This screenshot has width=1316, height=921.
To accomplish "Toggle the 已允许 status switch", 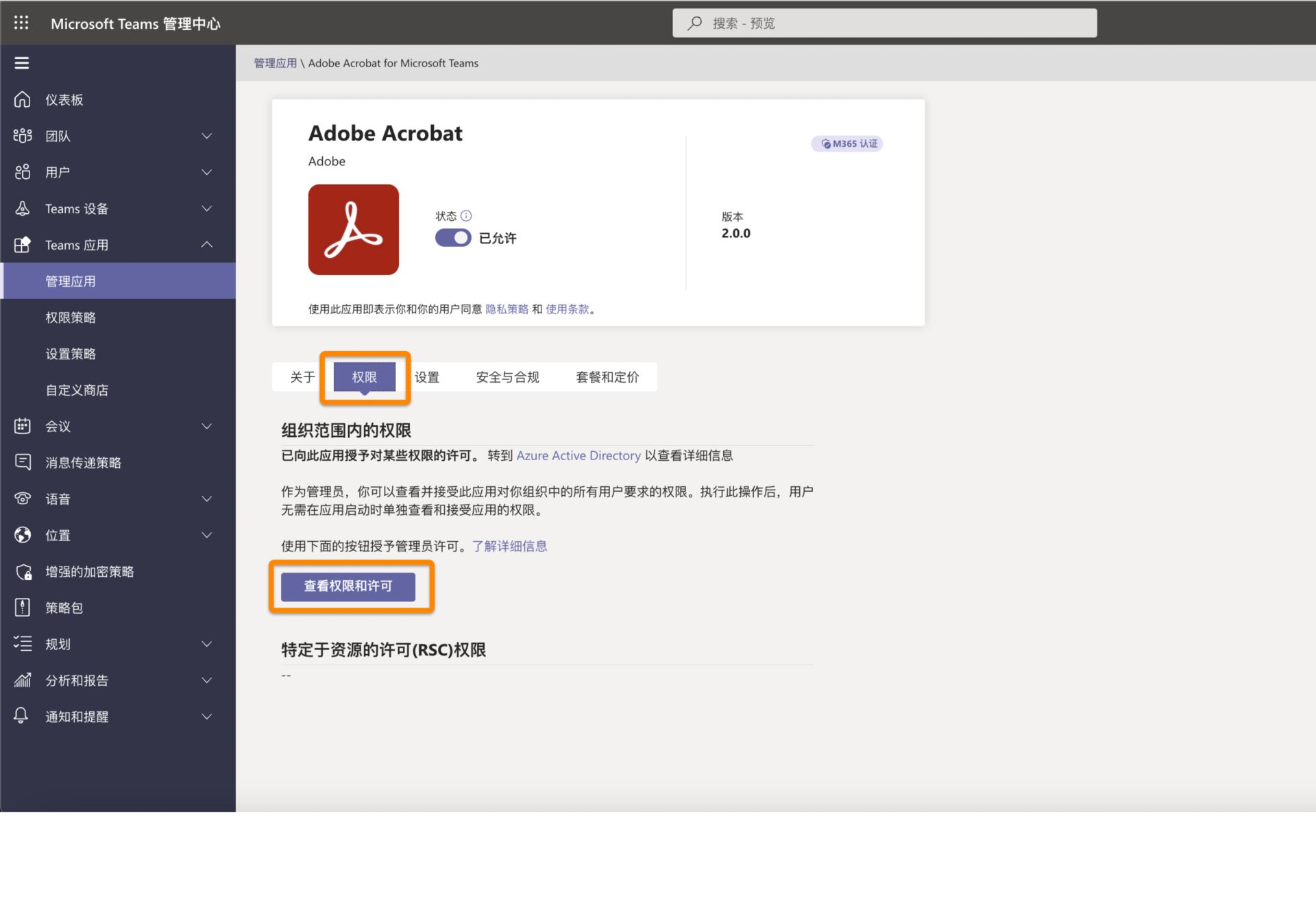I will pyautogui.click(x=453, y=238).
